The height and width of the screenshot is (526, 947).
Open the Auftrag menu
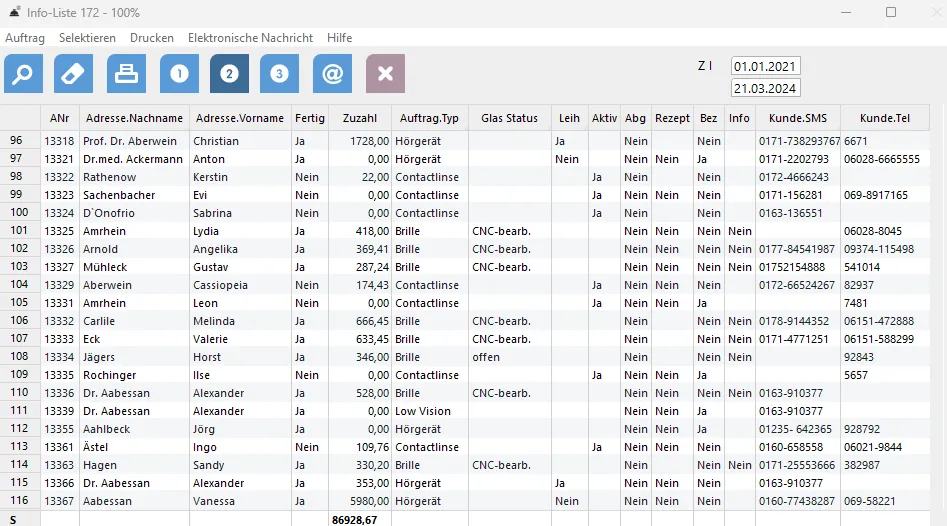(x=25, y=38)
